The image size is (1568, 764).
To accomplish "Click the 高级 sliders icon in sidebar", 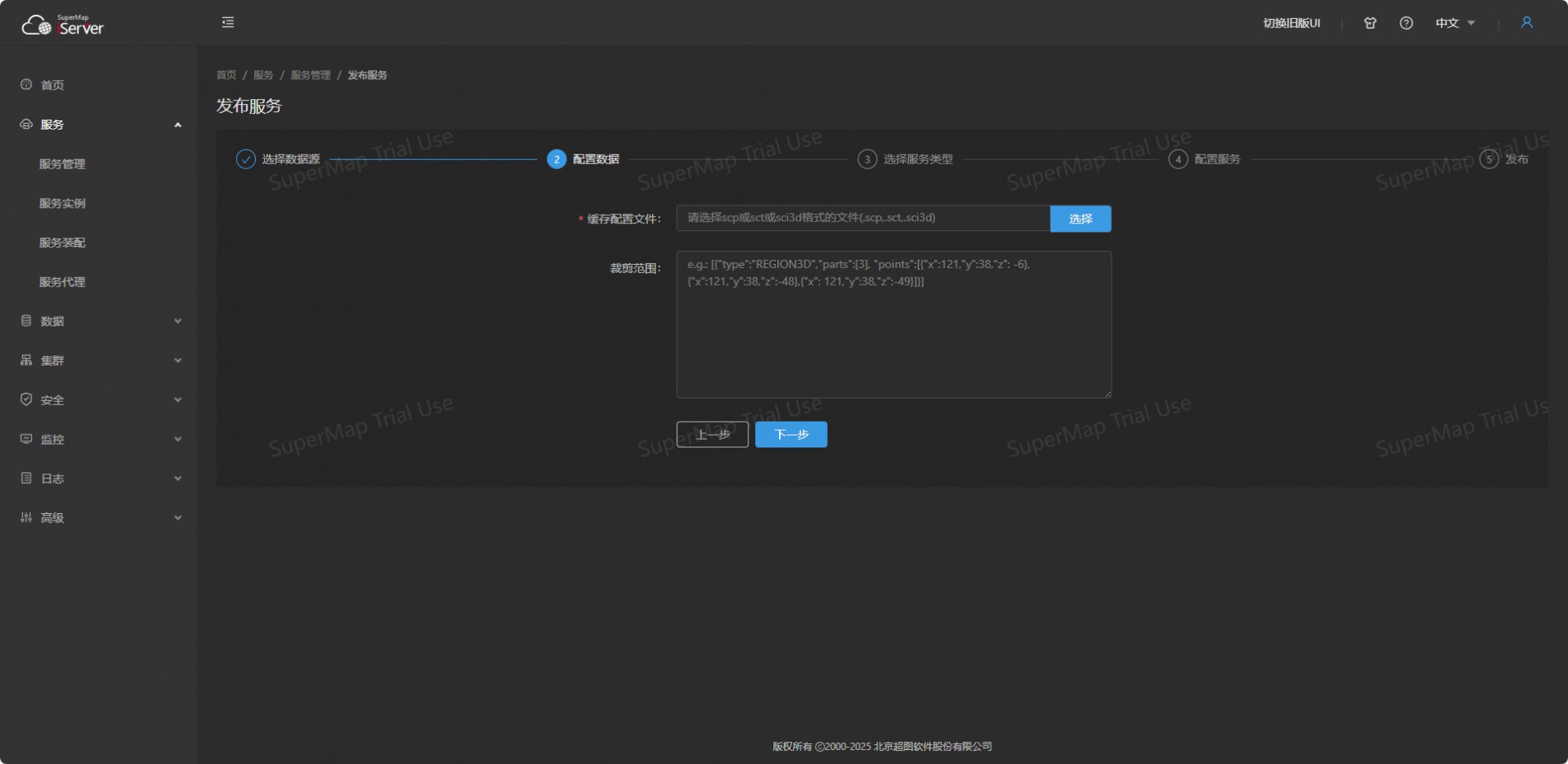I will tap(26, 517).
